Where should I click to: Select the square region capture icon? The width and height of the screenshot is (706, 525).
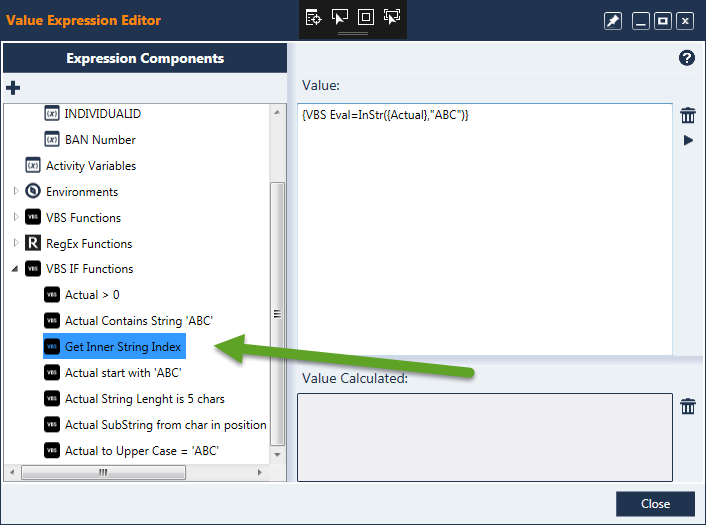(x=366, y=17)
